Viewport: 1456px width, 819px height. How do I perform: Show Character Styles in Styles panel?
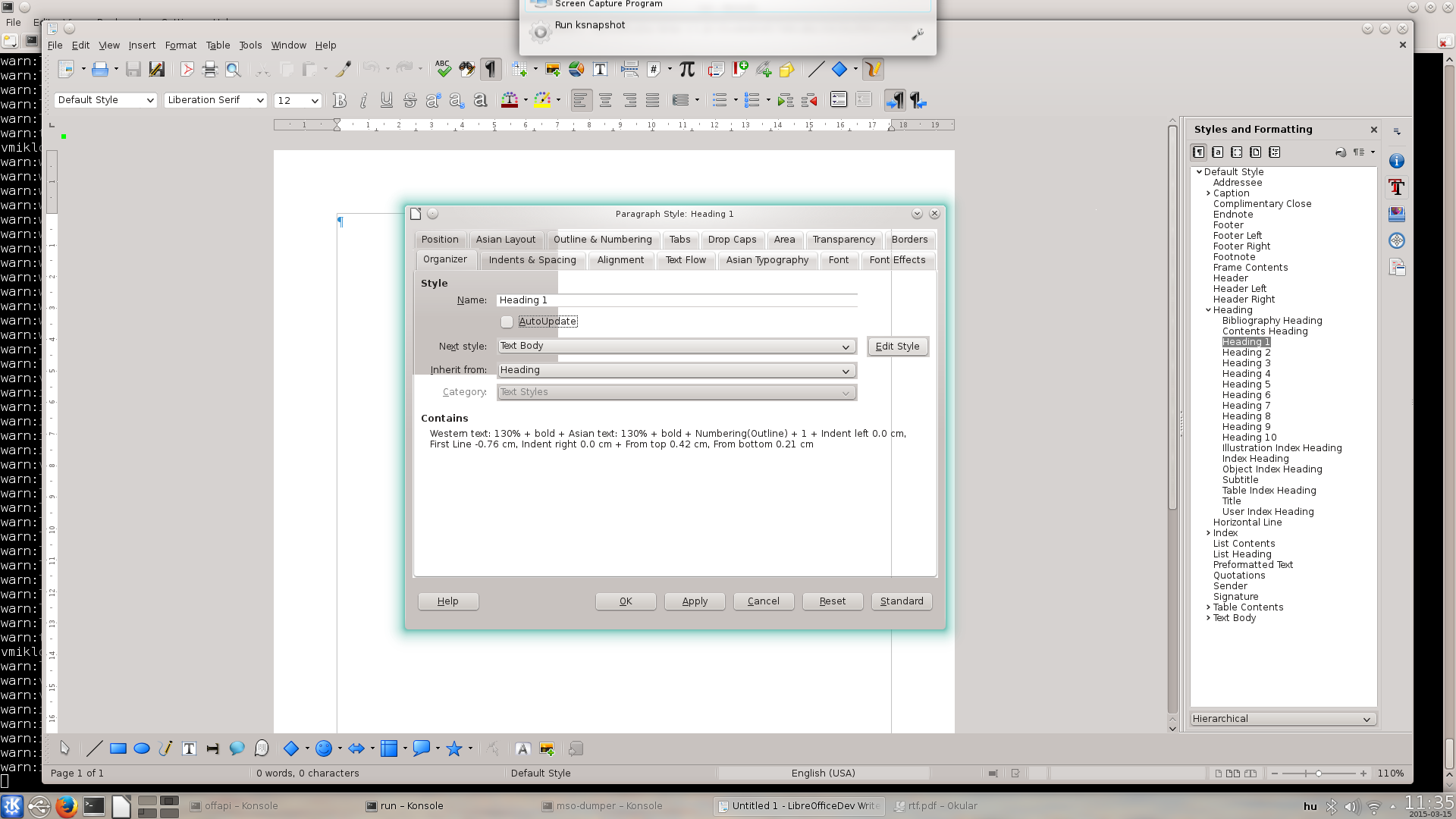pos(1218,152)
